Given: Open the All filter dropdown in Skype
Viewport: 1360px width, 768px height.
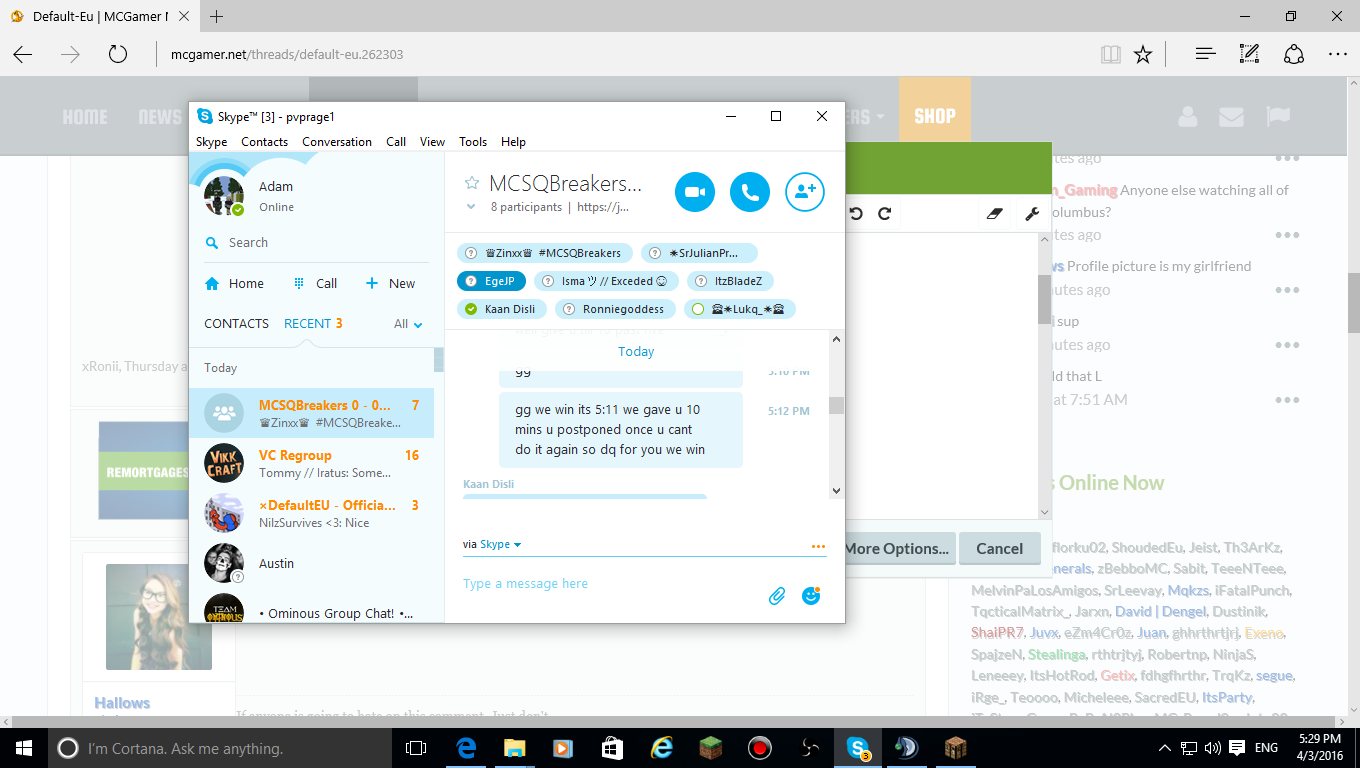Looking at the screenshot, I should [x=408, y=324].
